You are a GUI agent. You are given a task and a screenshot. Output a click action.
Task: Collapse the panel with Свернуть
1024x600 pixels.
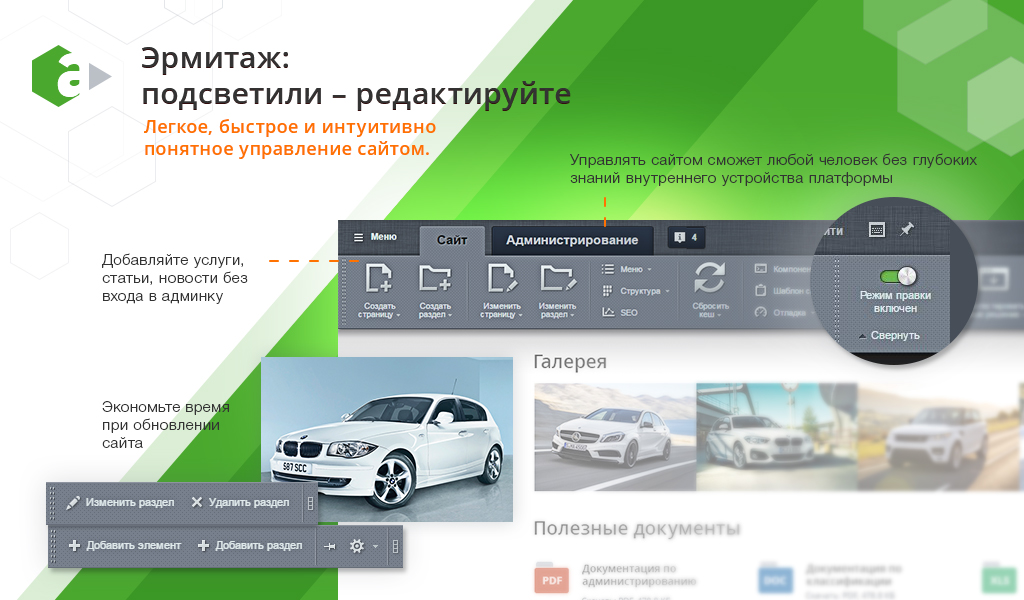click(x=888, y=335)
